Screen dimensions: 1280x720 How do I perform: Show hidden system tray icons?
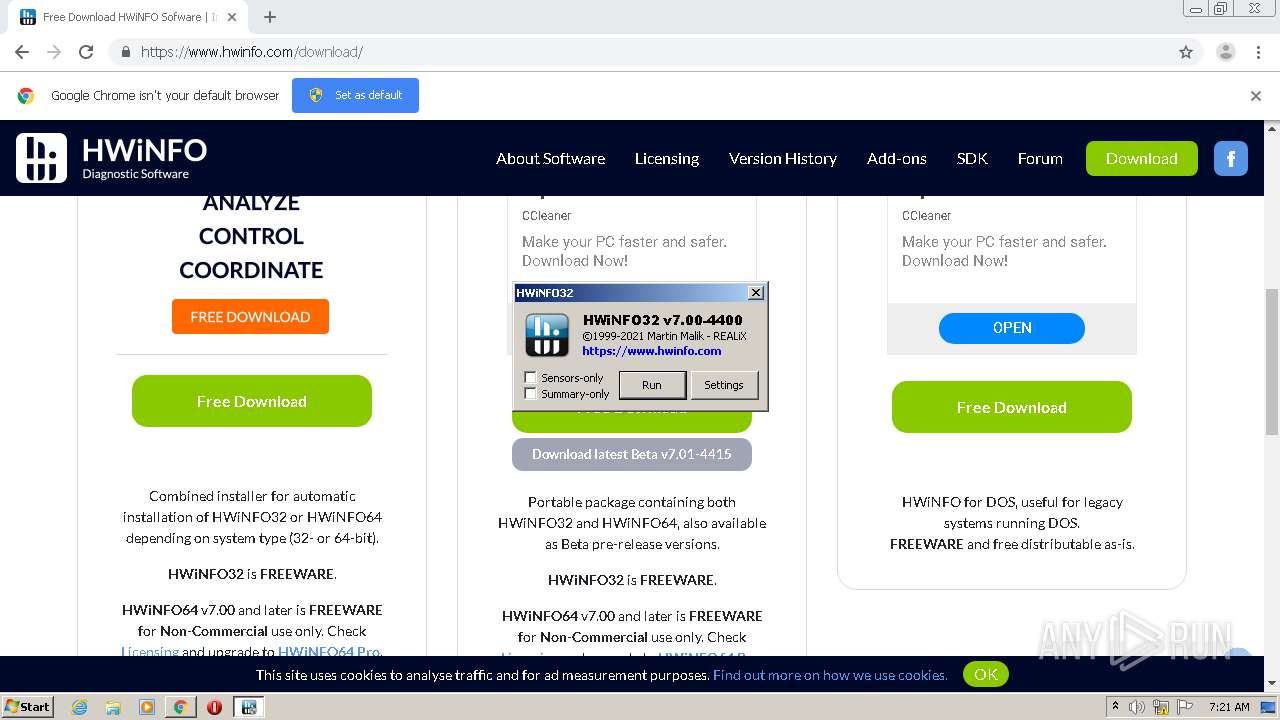coord(1116,706)
